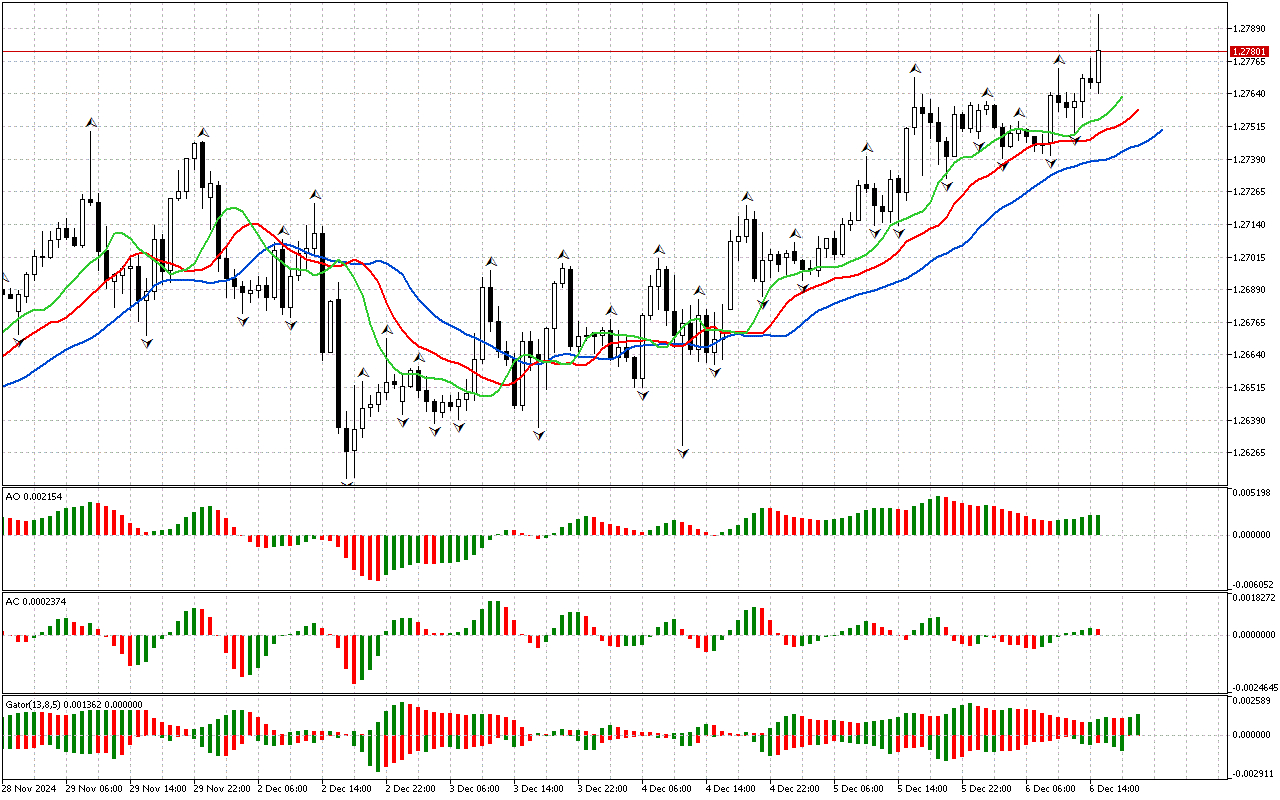The width and height of the screenshot is (1280, 800).
Task: Click the 0.005198 value on the AO scale
Action: 1252,493
